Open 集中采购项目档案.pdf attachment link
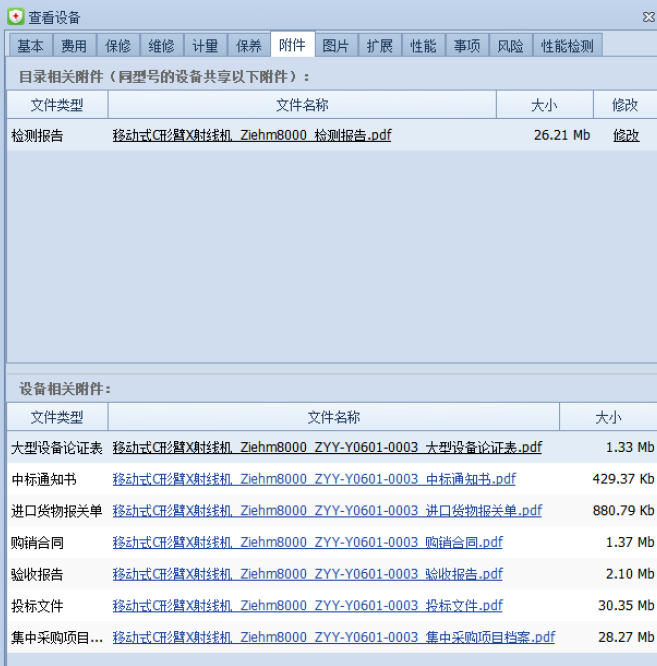Screen dimensions: 657x666 pyautogui.click(x=334, y=638)
